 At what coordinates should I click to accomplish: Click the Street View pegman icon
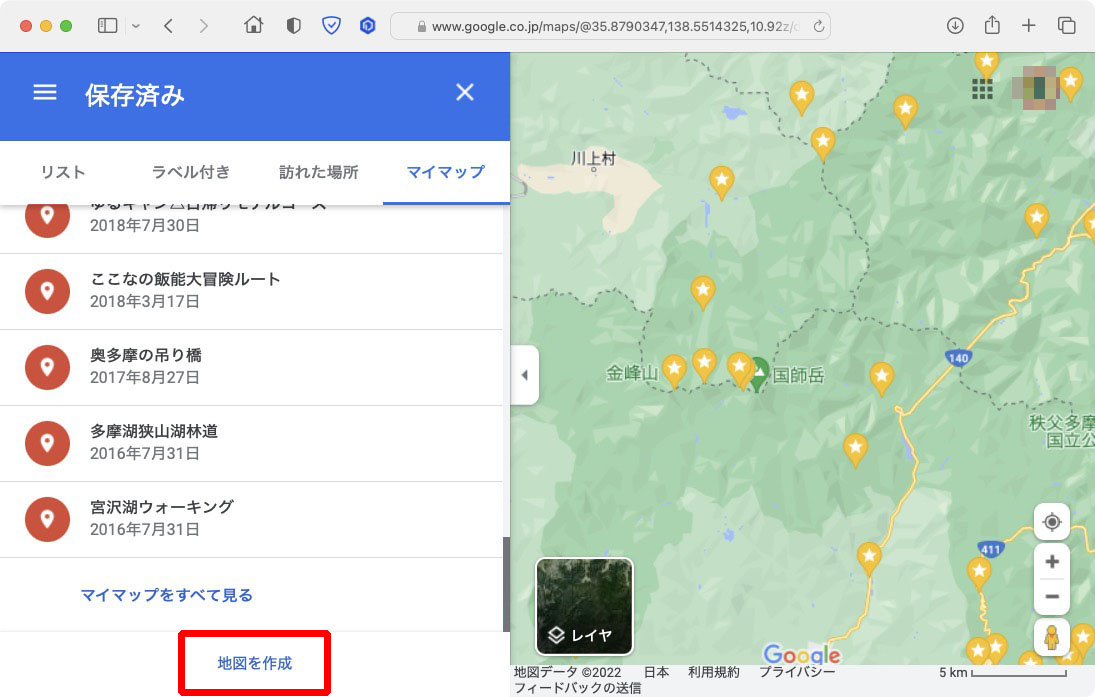point(1052,638)
